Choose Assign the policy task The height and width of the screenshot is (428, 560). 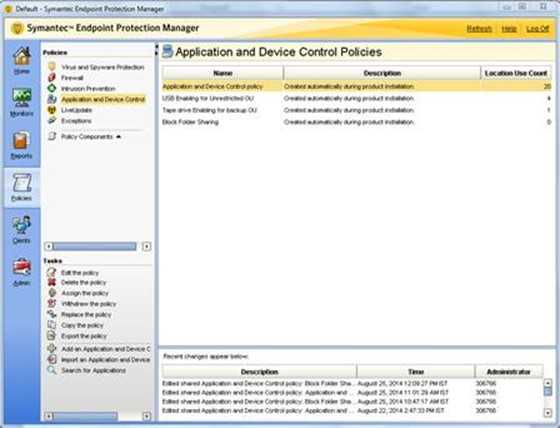tap(85, 293)
